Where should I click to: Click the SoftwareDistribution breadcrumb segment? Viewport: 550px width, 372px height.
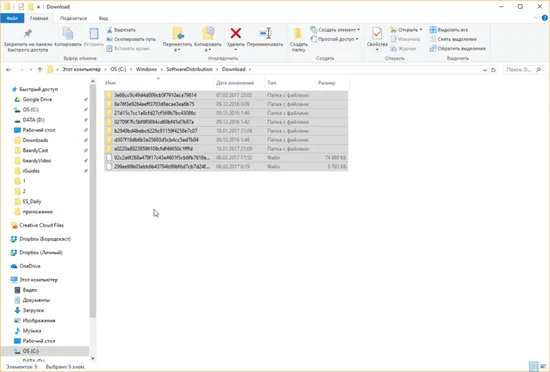click(189, 69)
